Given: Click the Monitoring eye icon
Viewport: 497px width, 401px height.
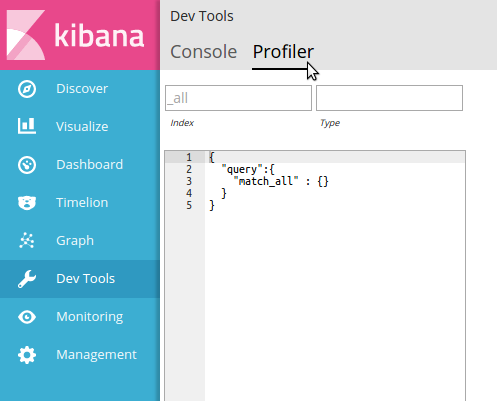Looking at the screenshot, I should (27, 317).
